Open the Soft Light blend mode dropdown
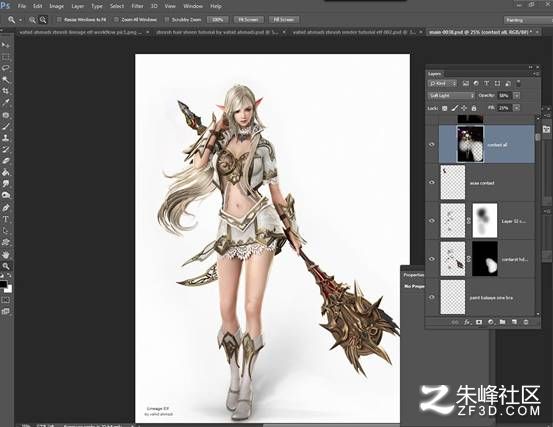 451,96
